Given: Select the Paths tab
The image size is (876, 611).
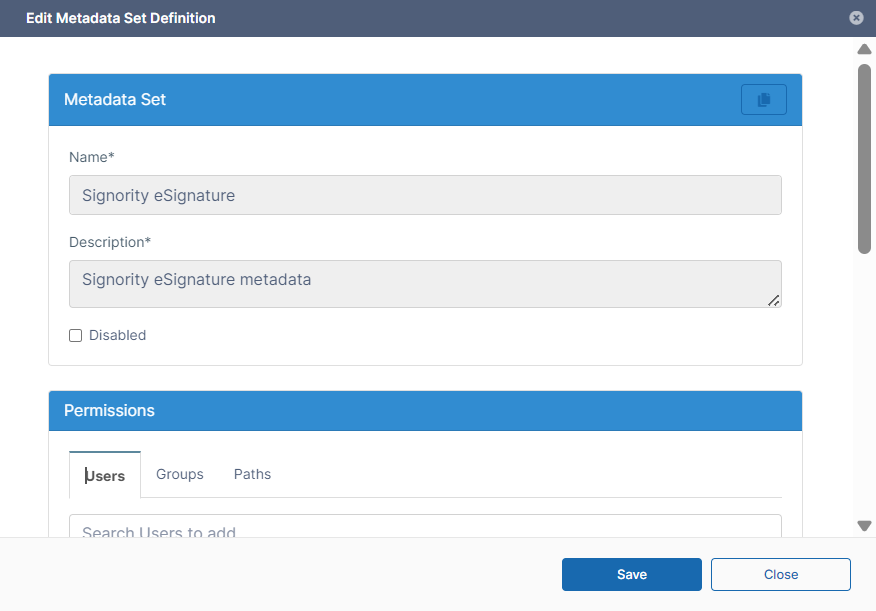Looking at the screenshot, I should (252, 474).
